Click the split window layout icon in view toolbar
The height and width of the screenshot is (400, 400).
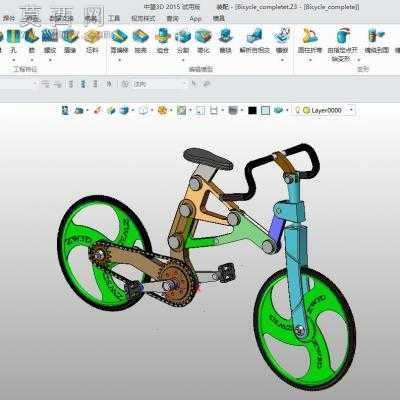[213, 110]
